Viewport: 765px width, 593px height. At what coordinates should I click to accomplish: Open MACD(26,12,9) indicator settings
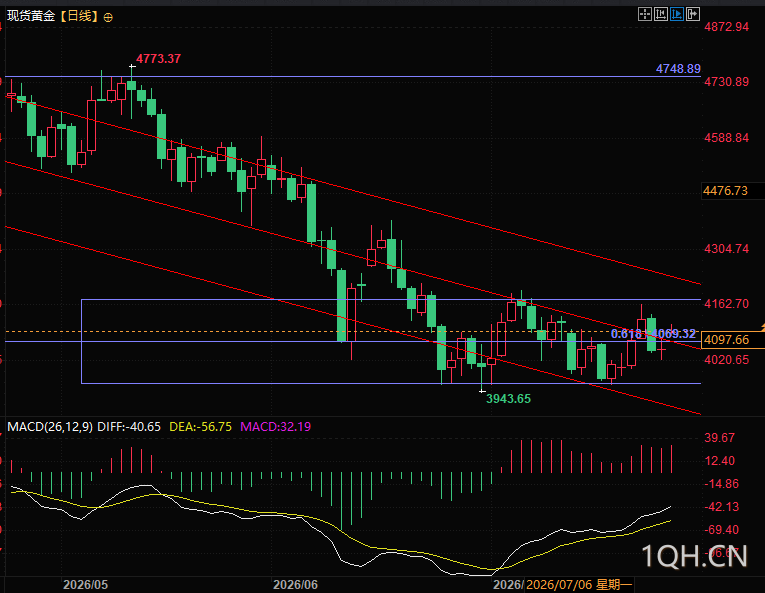coord(50,427)
